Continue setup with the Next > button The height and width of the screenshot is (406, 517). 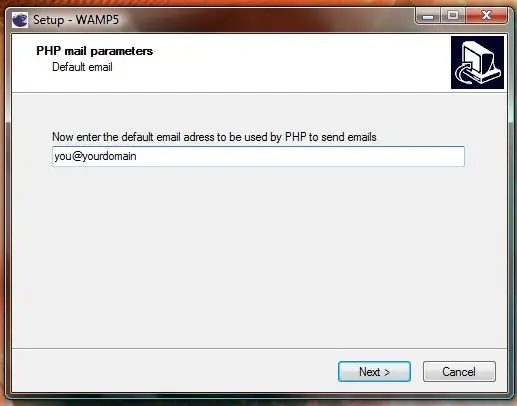pyautogui.click(x=374, y=372)
